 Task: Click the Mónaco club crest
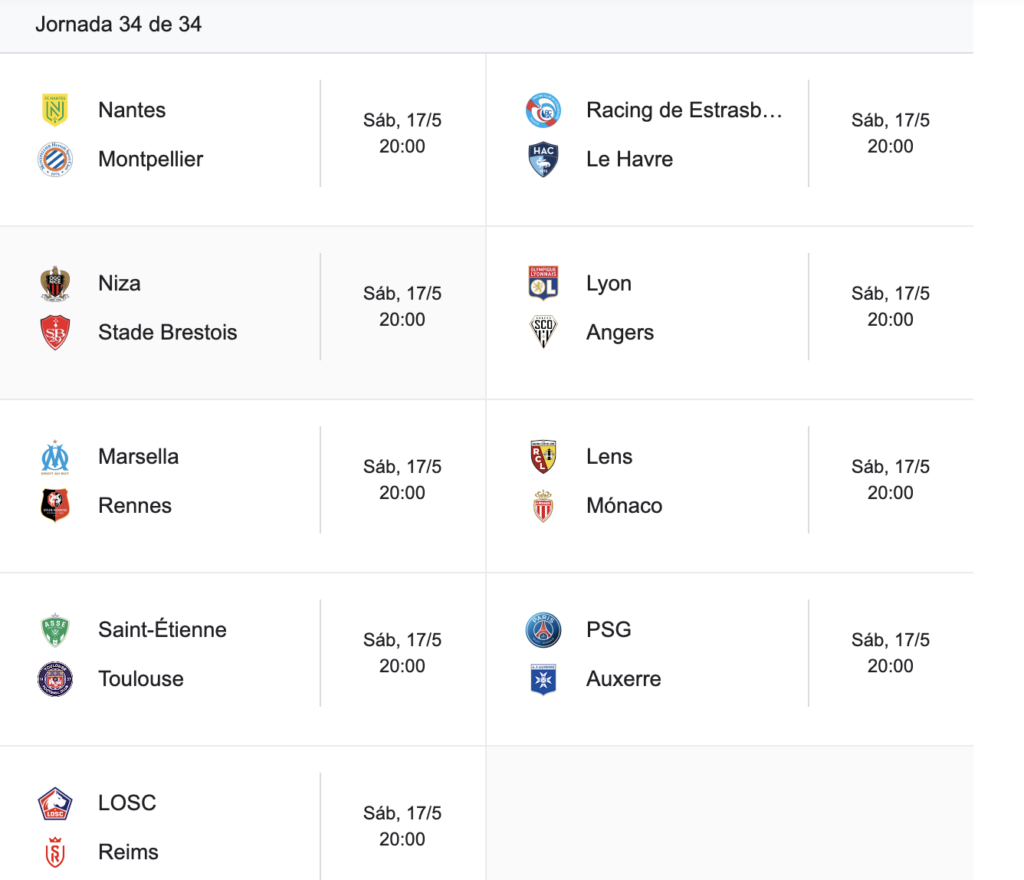(543, 506)
